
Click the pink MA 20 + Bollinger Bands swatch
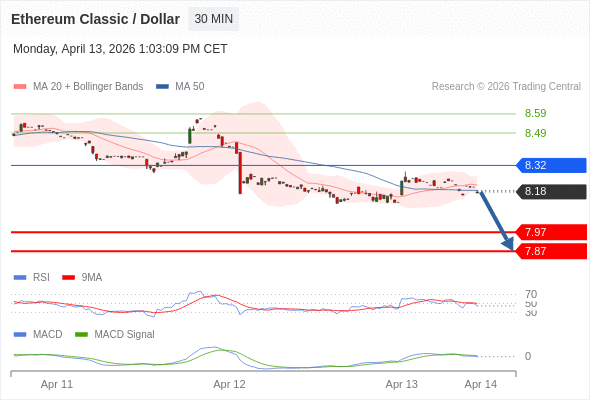point(20,87)
